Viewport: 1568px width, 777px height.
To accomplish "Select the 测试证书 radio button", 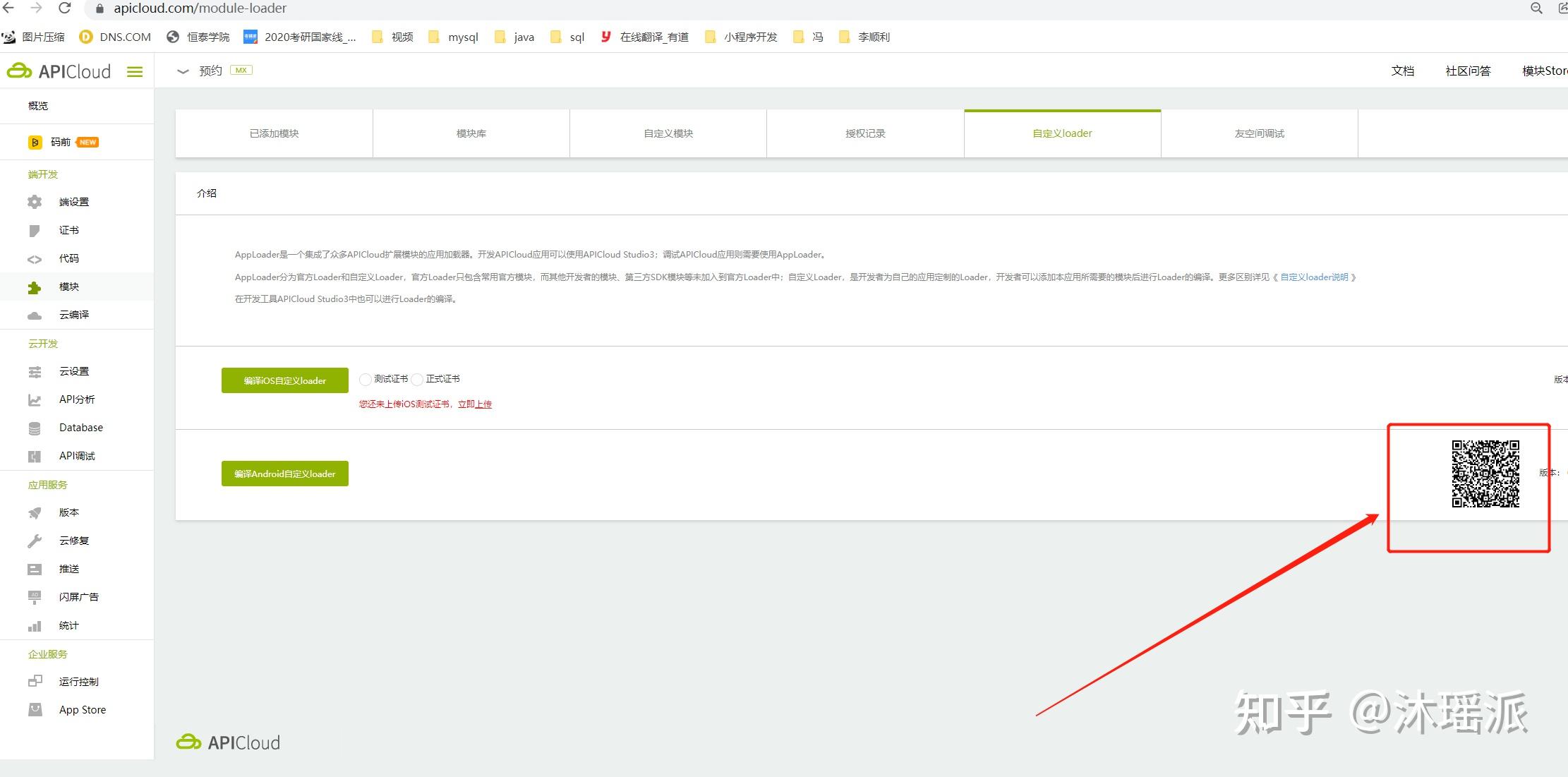I will click(365, 380).
